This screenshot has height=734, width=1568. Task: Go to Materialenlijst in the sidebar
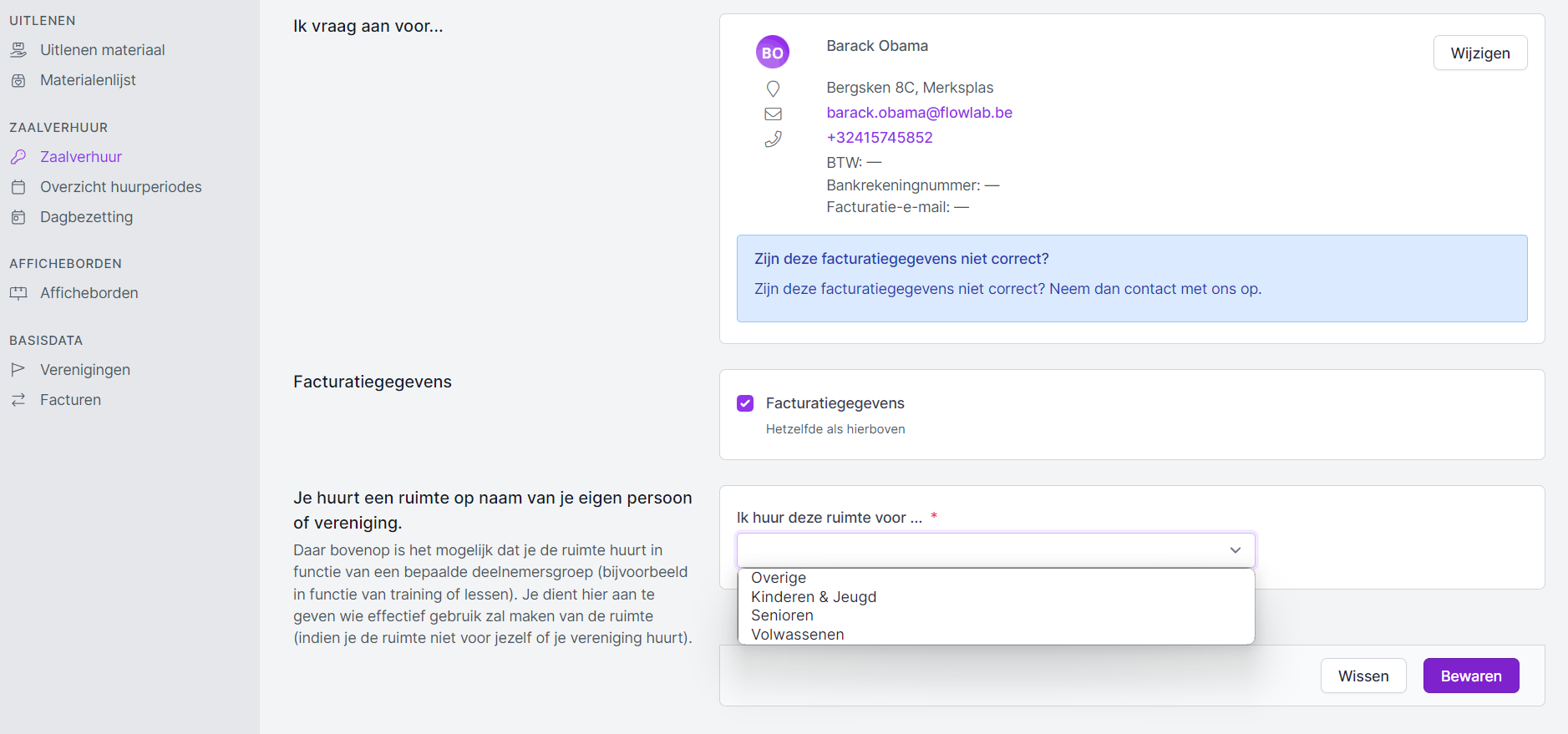(x=88, y=80)
